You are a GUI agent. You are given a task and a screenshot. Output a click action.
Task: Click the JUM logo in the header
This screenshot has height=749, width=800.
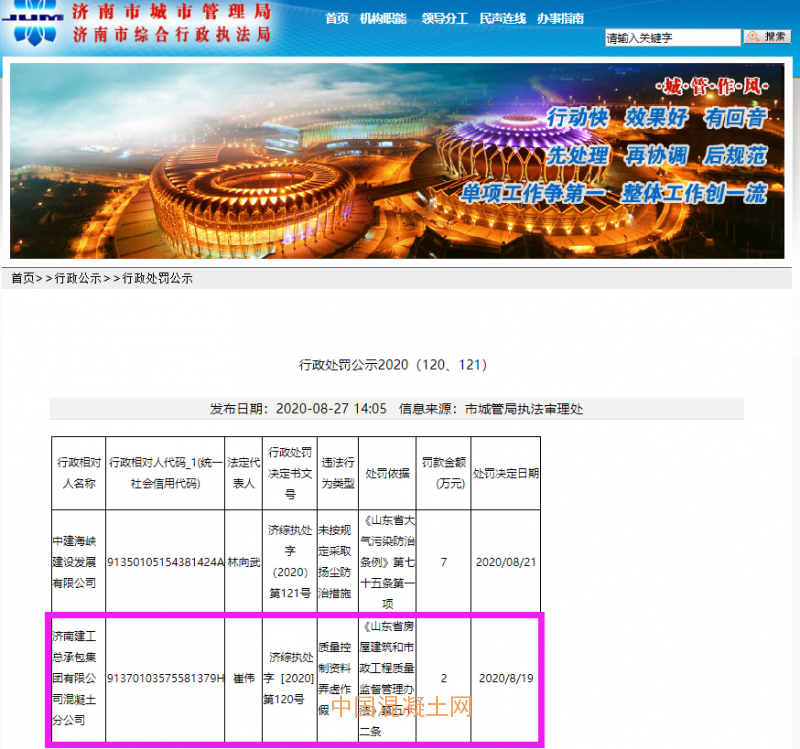click(x=37, y=24)
